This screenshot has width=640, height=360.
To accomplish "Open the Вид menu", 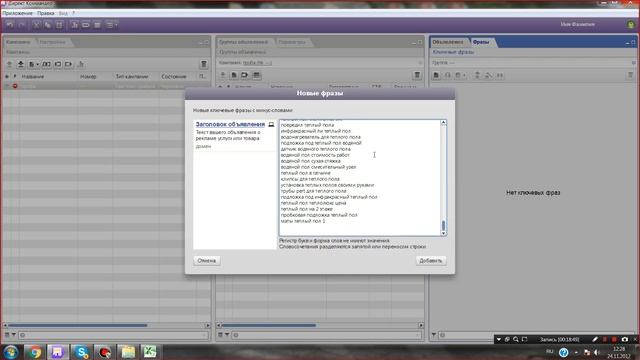I will [x=63, y=13].
